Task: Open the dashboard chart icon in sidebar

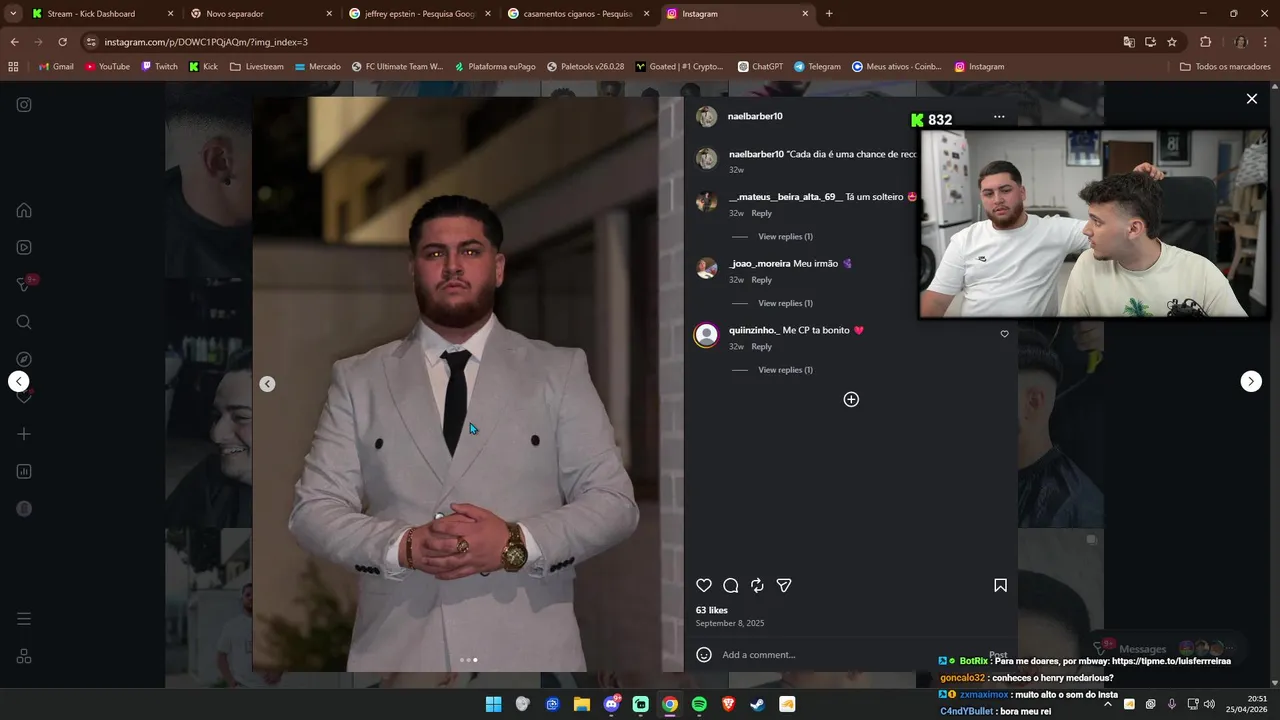Action: coord(24,471)
